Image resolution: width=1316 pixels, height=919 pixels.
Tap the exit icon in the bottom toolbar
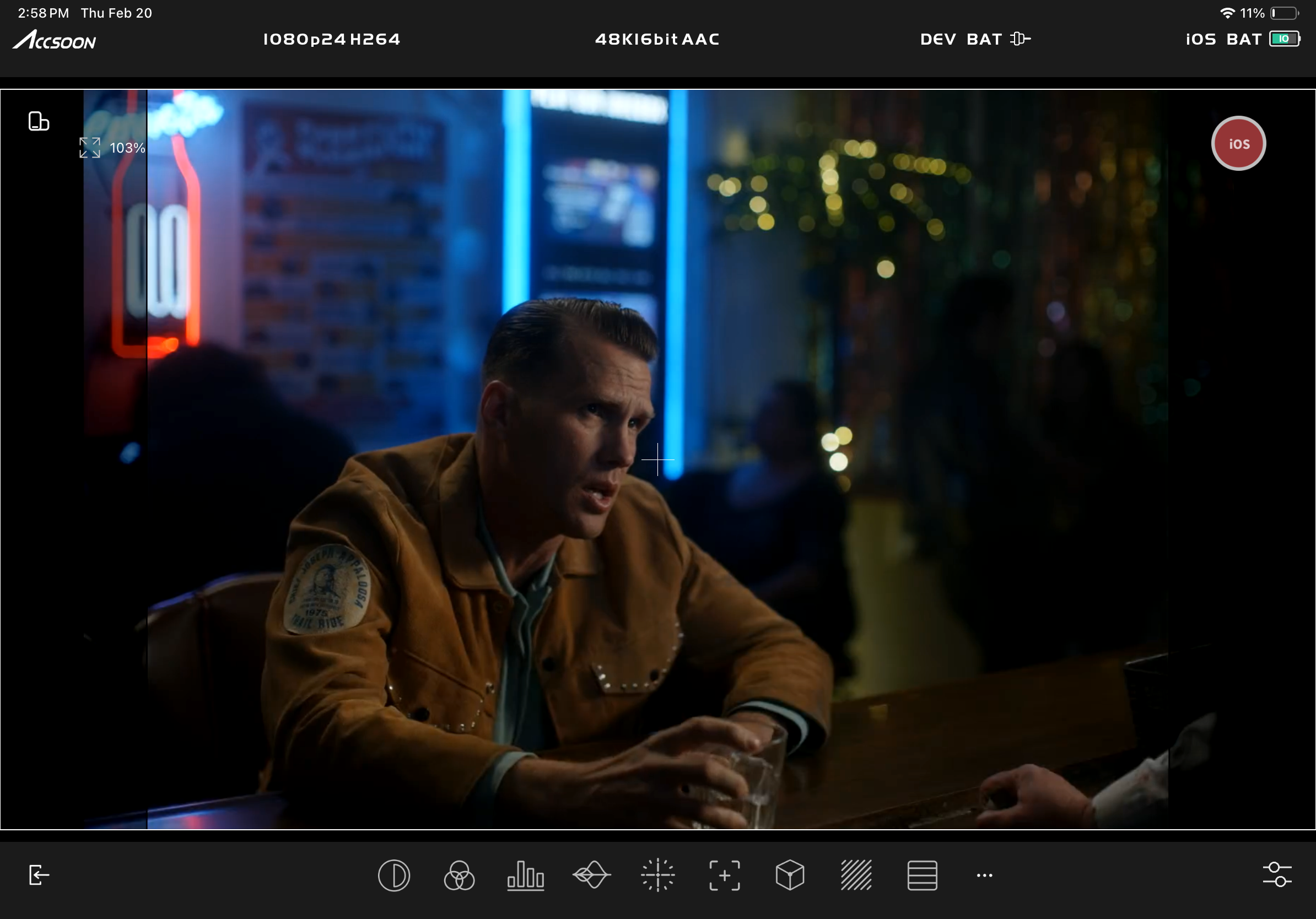(x=39, y=875)
